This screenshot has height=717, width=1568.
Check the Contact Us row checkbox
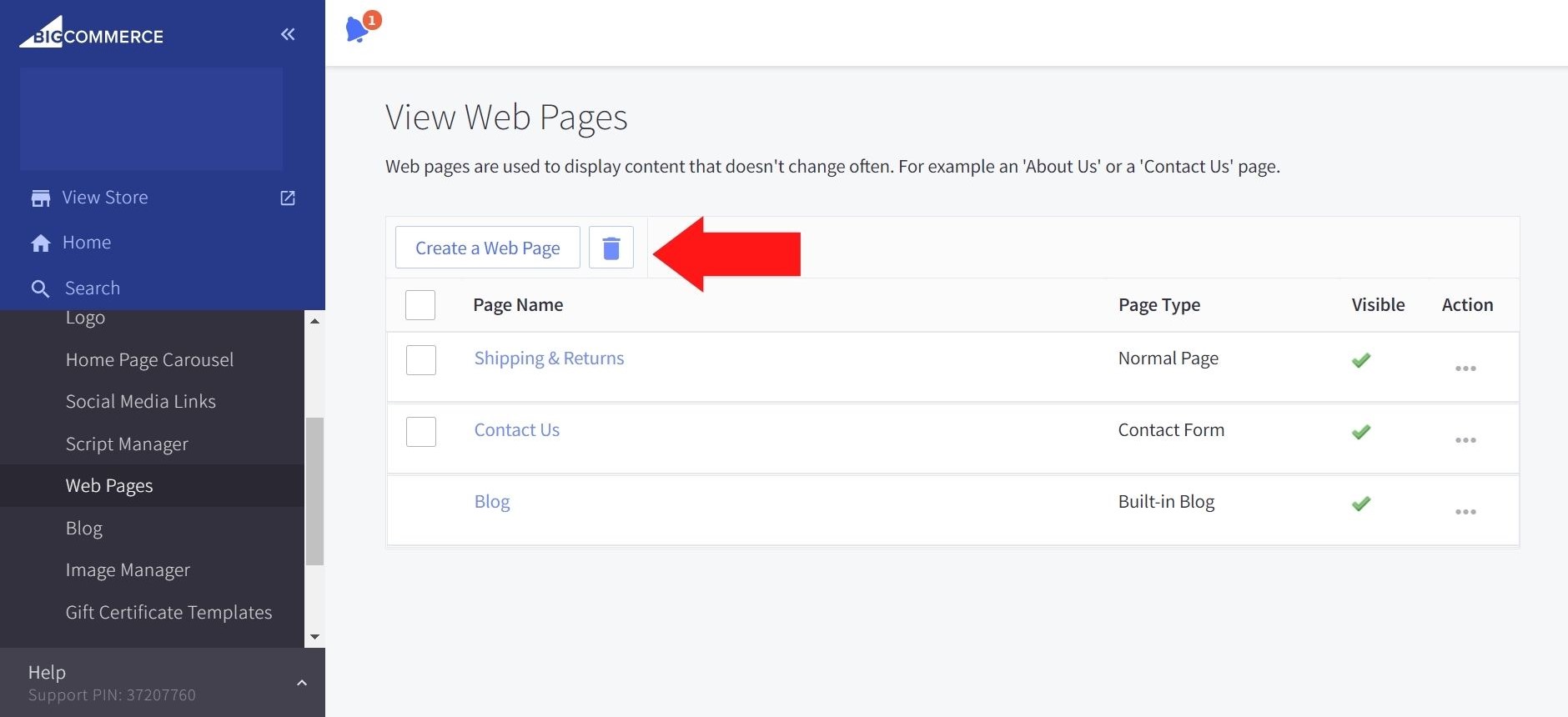[420, 432]
